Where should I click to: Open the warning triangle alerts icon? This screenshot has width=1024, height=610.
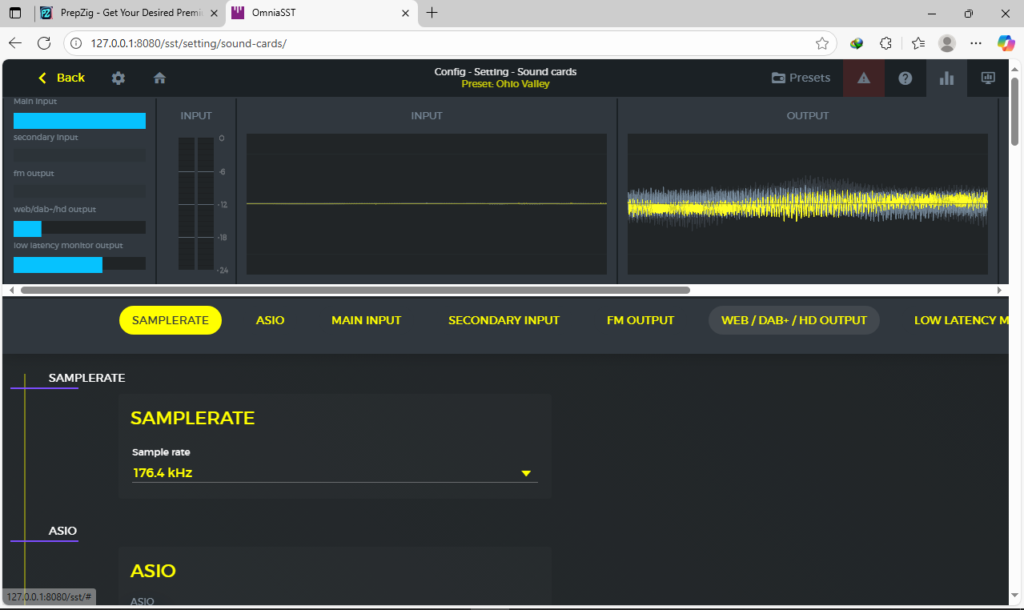(864, 78)
